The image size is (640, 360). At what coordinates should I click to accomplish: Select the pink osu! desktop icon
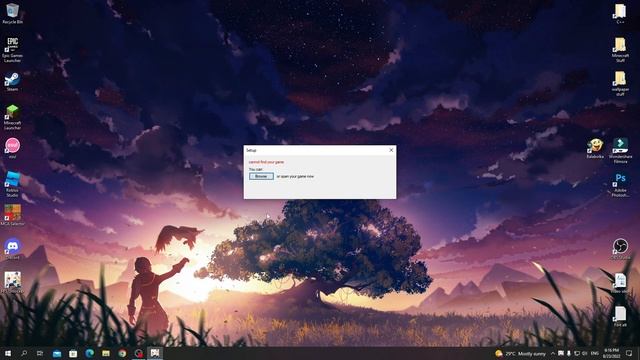(x=12, y=149)
